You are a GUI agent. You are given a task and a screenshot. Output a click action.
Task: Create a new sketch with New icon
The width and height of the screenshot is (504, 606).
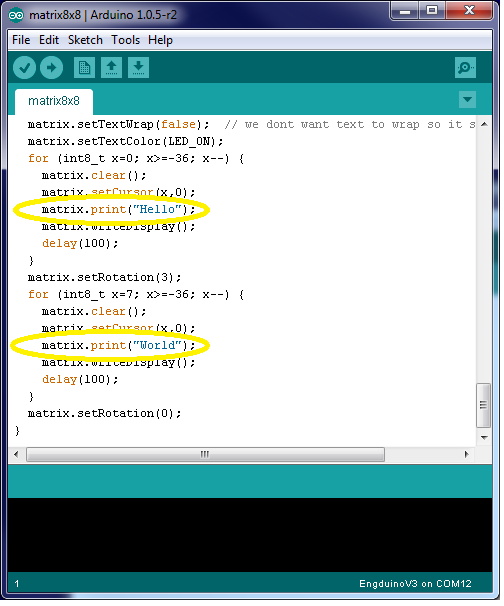point(84,68)
